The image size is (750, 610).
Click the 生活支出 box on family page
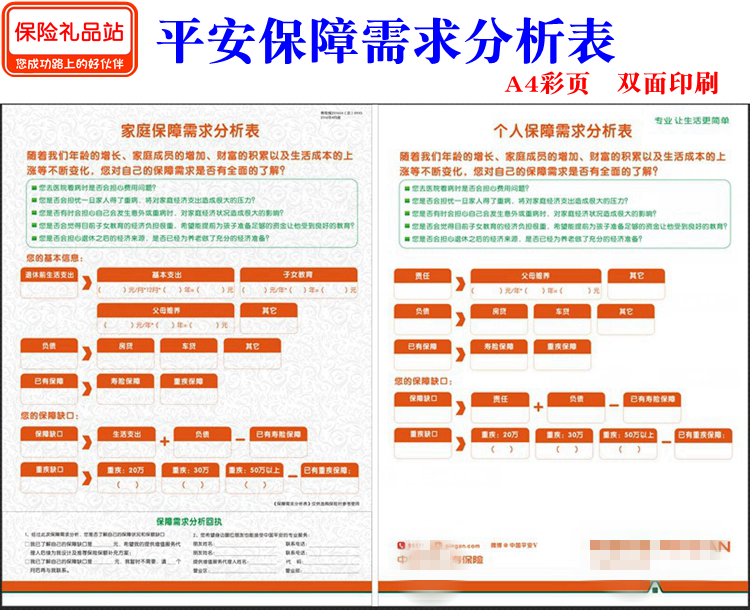(126, 442)
